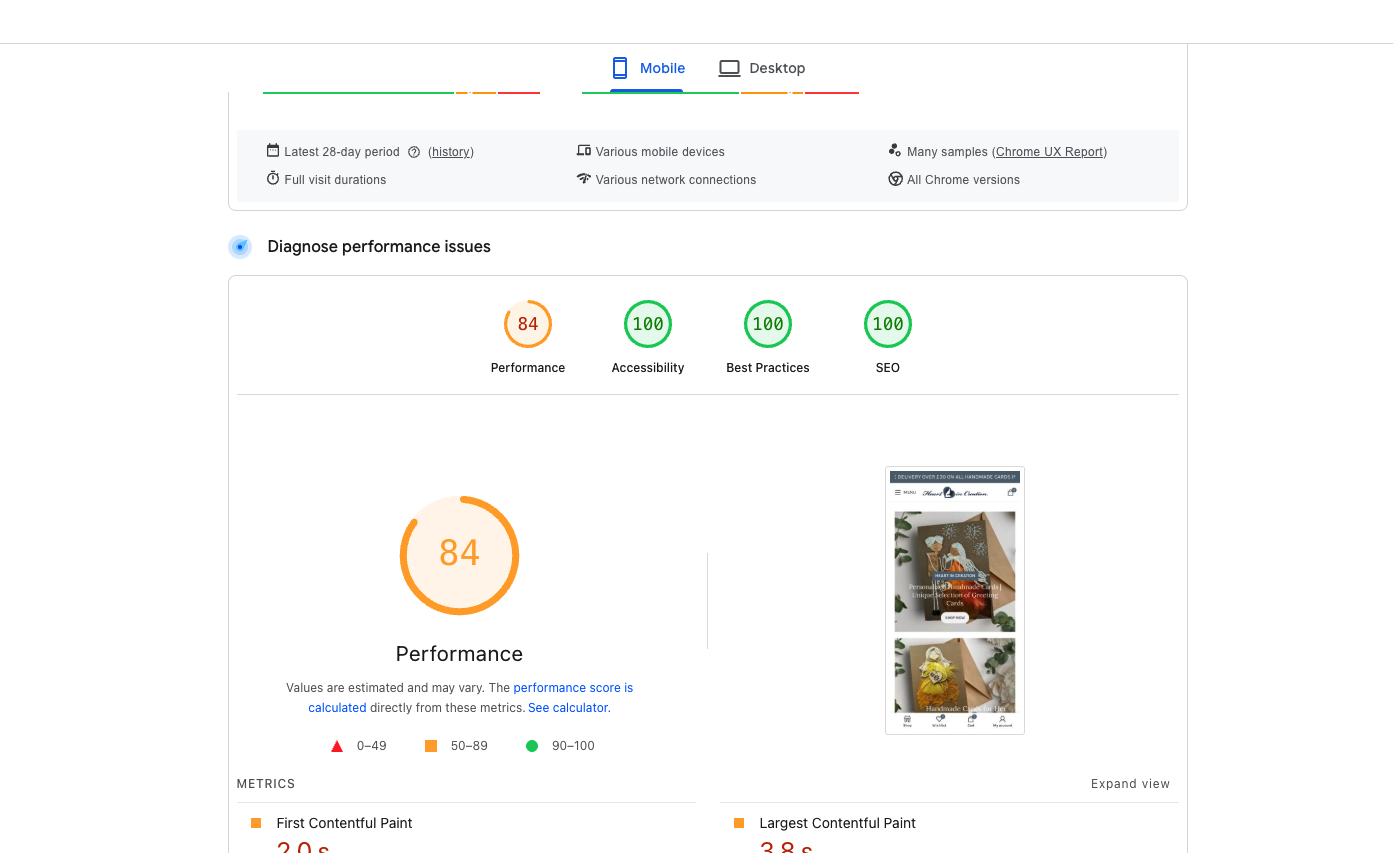Click the large 84 Performance gauge

tap(459, 555)
